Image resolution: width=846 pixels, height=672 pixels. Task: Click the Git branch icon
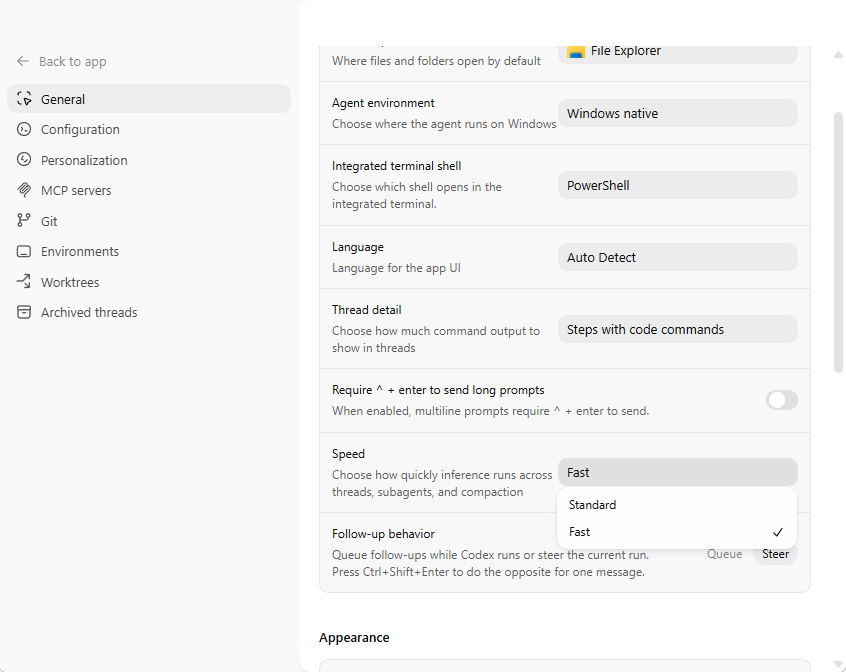coord(24,221)
